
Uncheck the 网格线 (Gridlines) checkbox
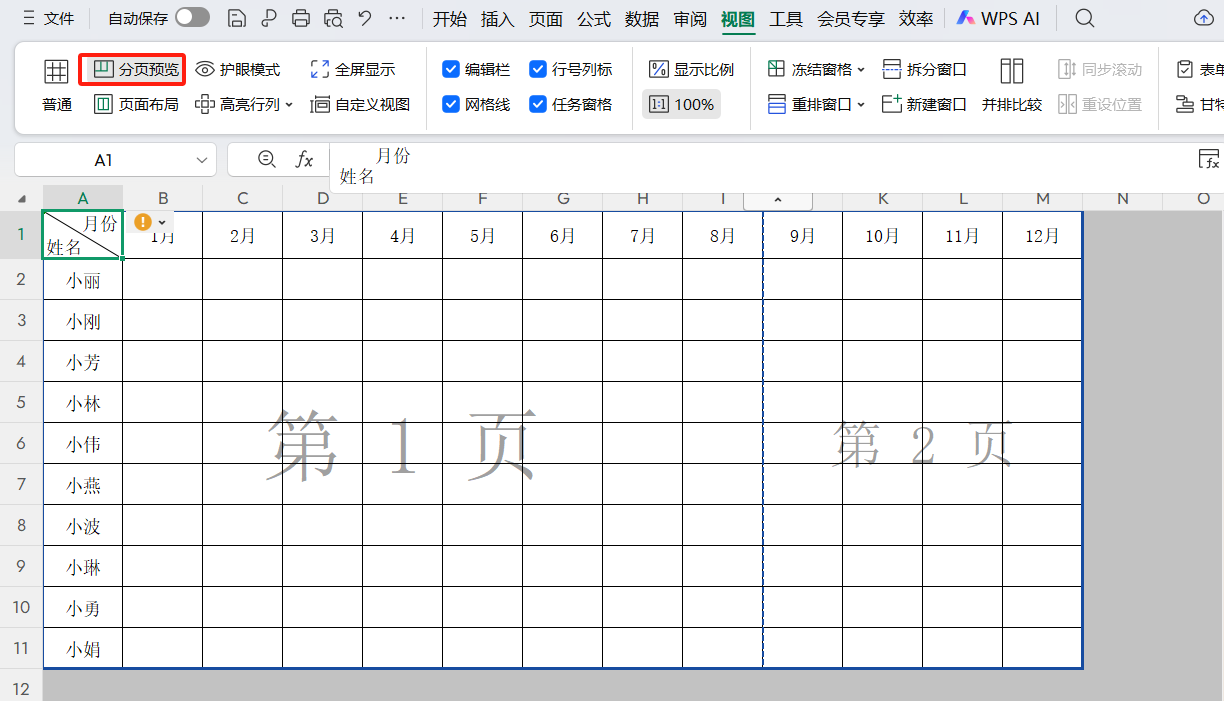point(452,103)
